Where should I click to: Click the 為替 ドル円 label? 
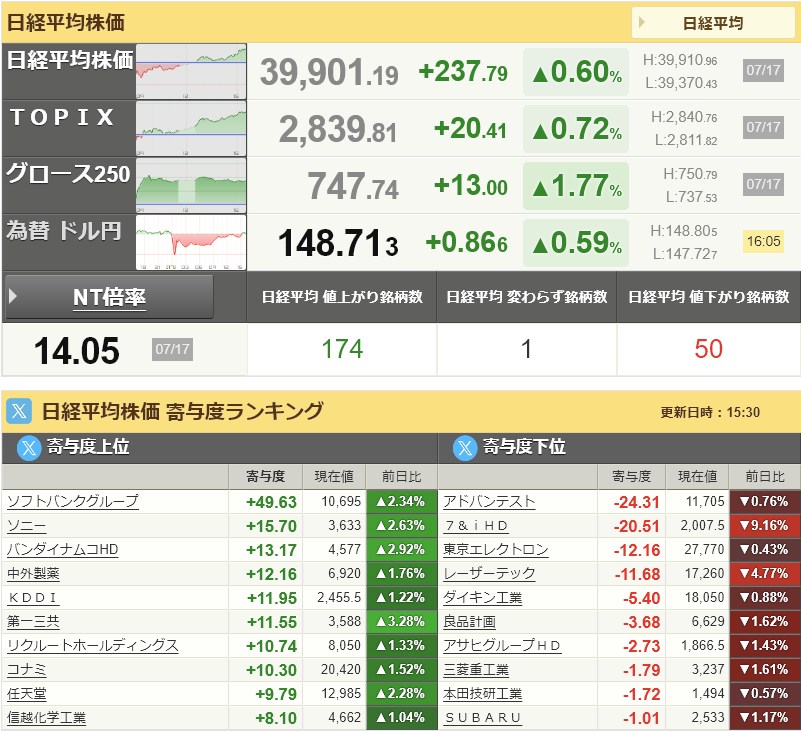coord(64,230)
